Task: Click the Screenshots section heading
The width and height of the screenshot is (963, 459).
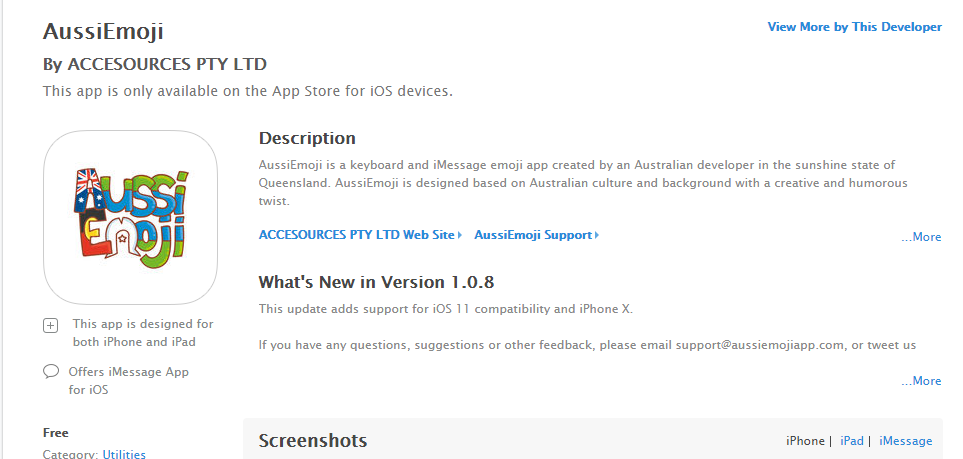Action: pyautogui.click(x=313, y=441)
